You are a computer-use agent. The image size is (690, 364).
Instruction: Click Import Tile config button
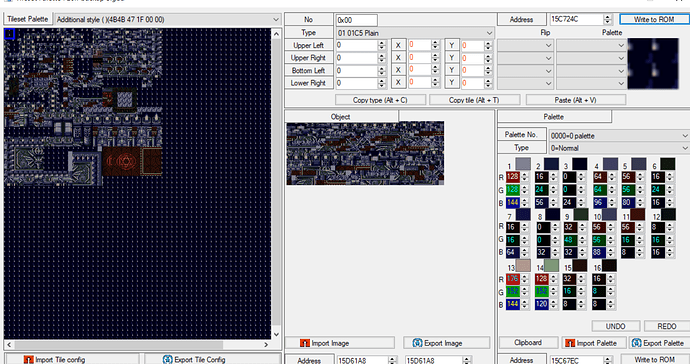click(x=72, y=359)
